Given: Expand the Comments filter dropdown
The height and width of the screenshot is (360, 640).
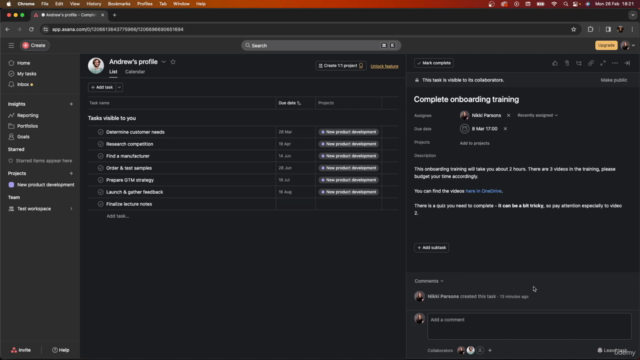Looking at the screenshot, I should tap(429, 281).
